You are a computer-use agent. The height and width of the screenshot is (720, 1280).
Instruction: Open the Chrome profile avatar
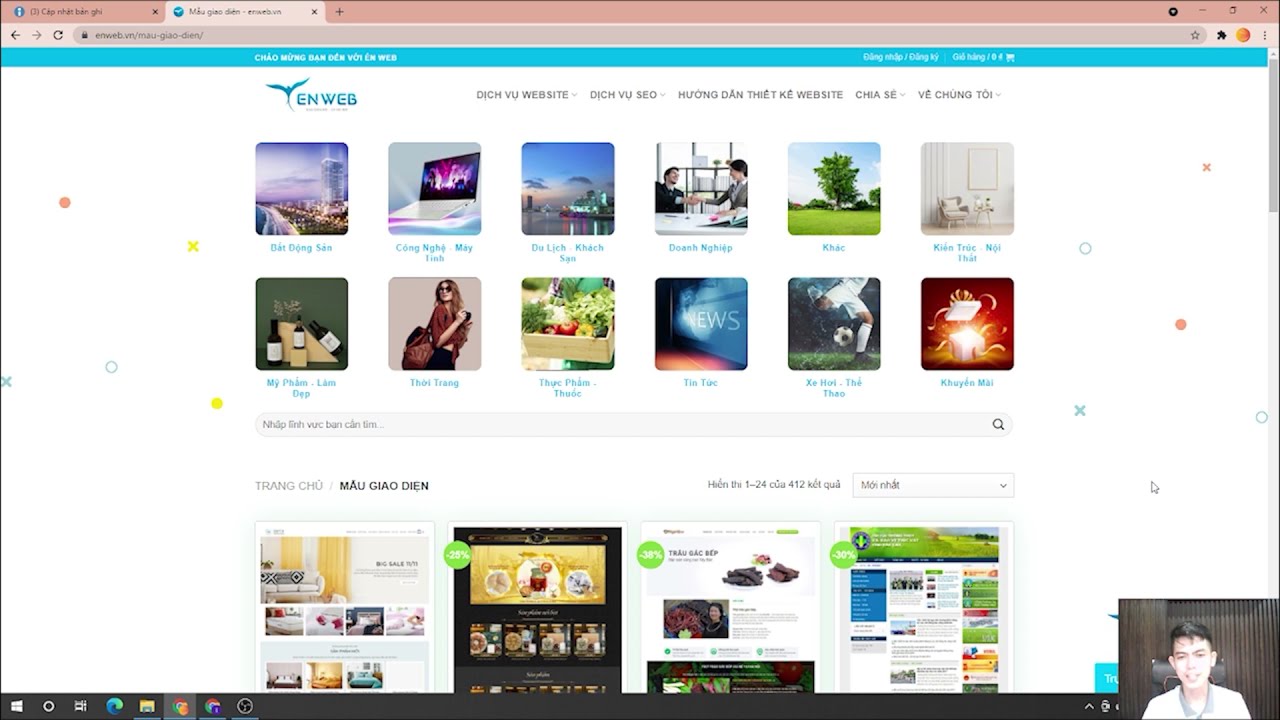1243,35
